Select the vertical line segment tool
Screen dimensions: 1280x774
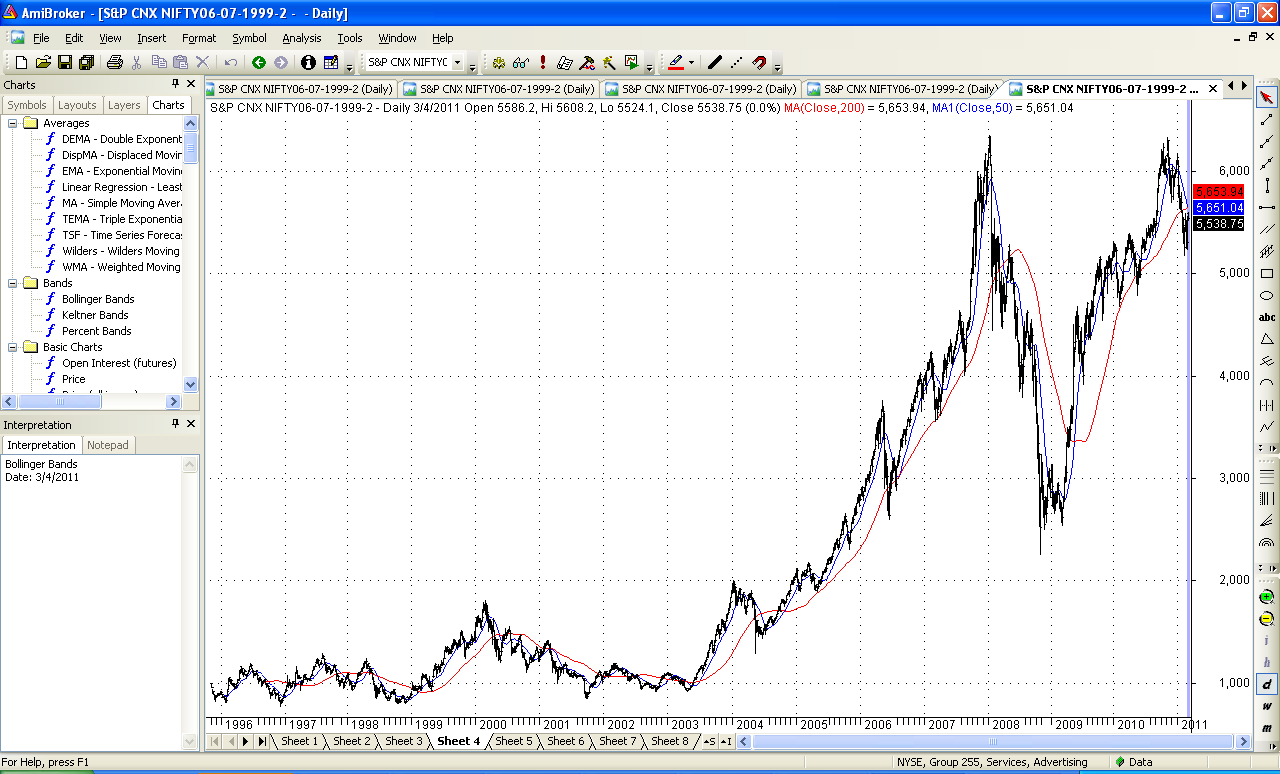(x=1267, y=185)
